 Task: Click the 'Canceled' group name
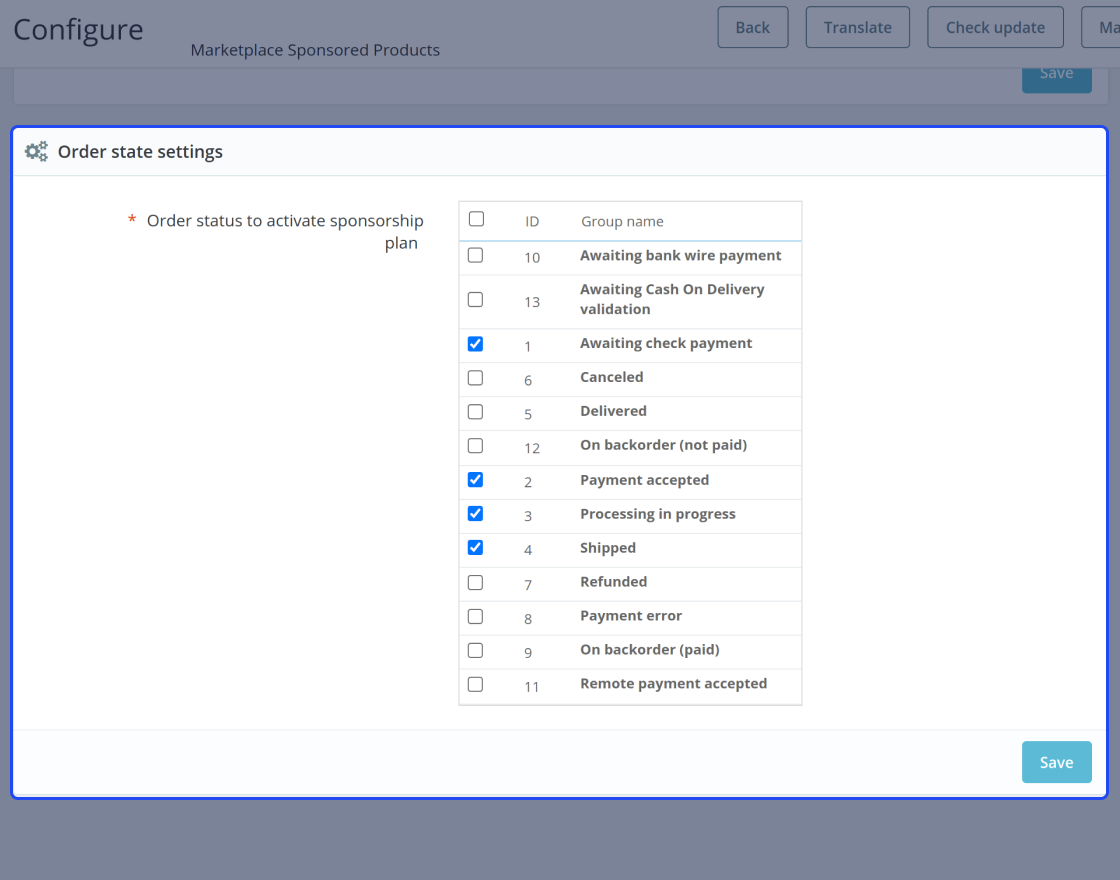[611, 377]
